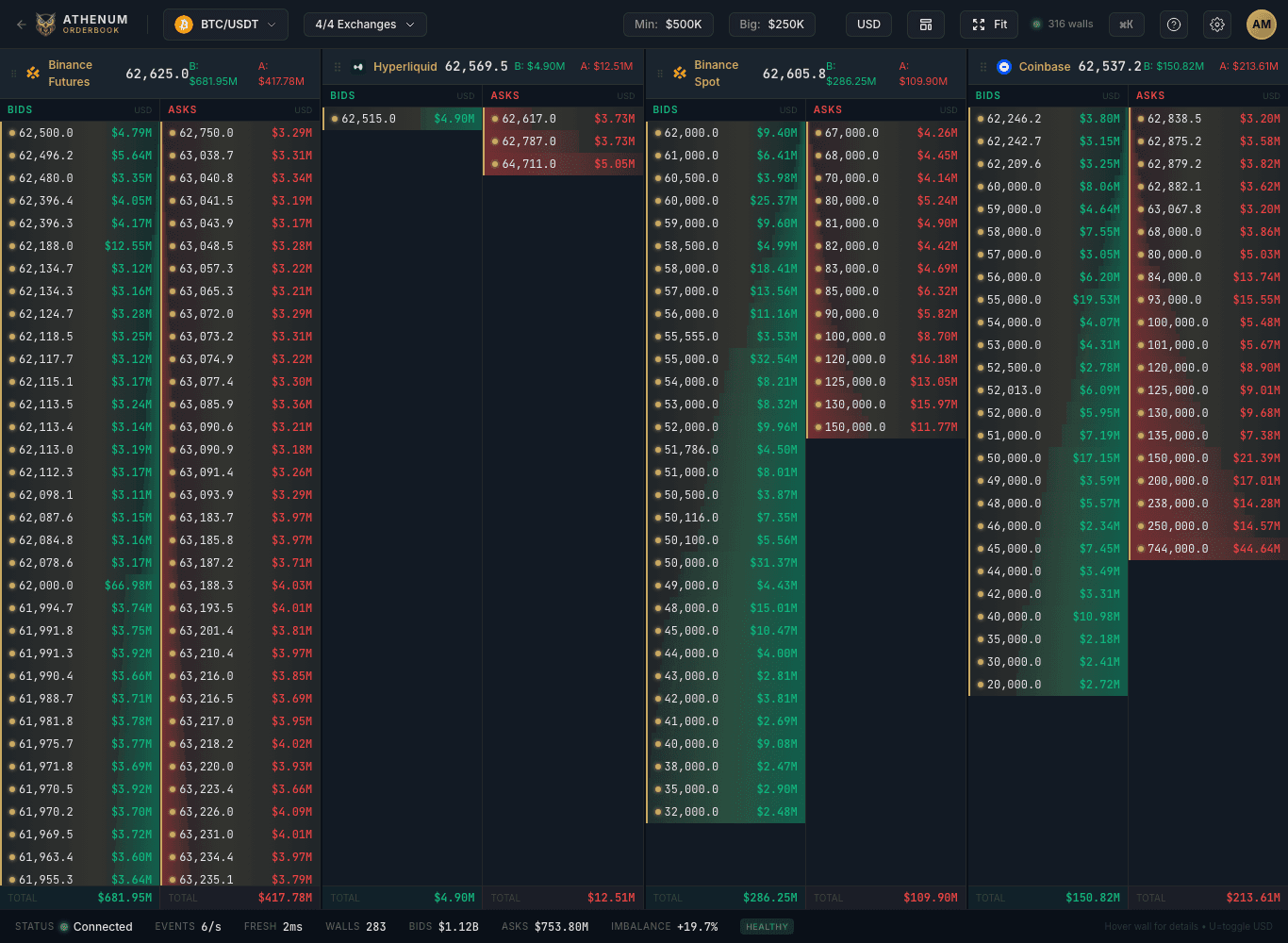
Task: Click the wall dot on Coinbase 62,246.2 bid
Action: [981, 119]
